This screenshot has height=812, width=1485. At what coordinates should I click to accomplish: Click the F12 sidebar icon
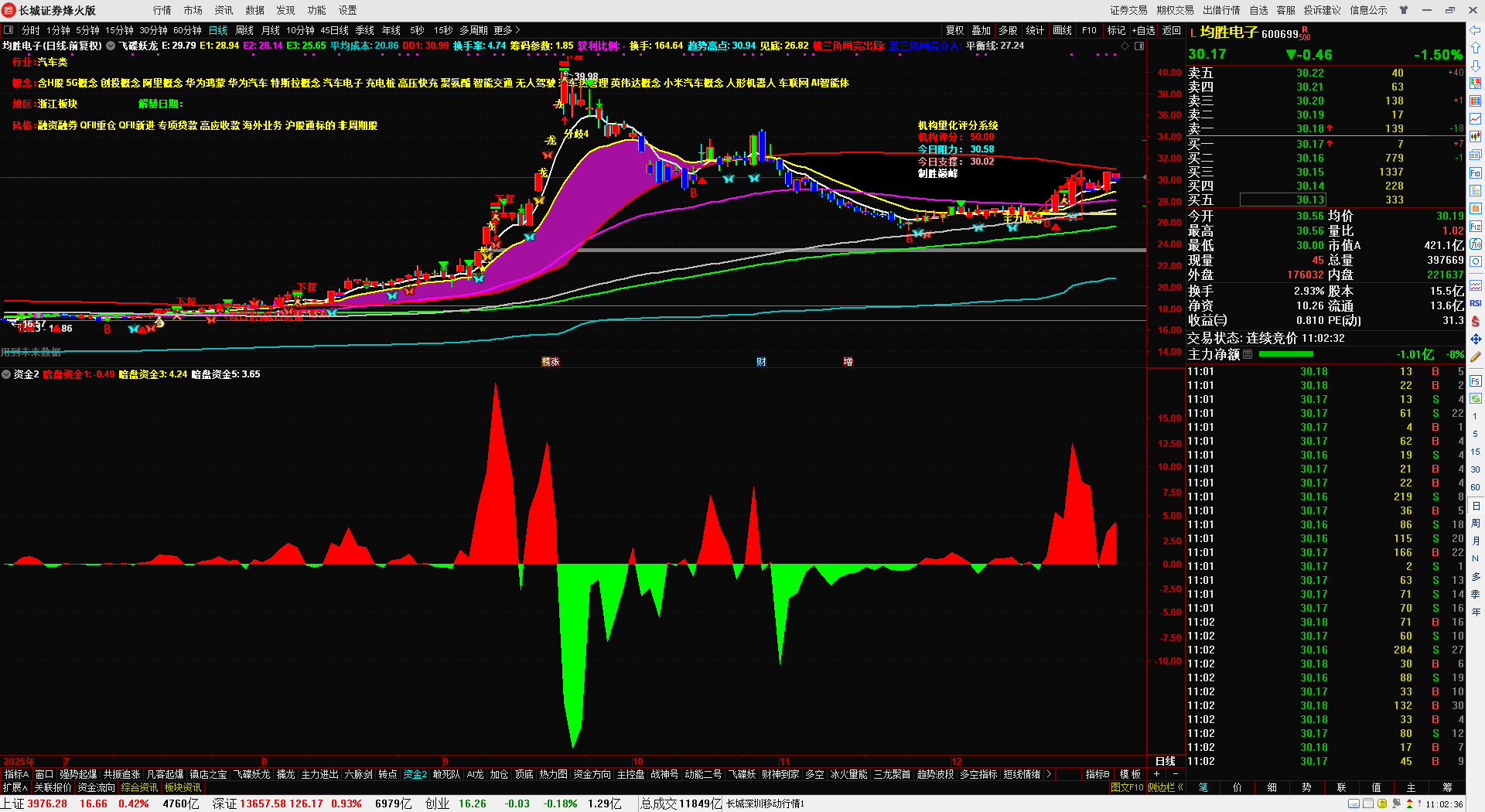pos(1476,227)
